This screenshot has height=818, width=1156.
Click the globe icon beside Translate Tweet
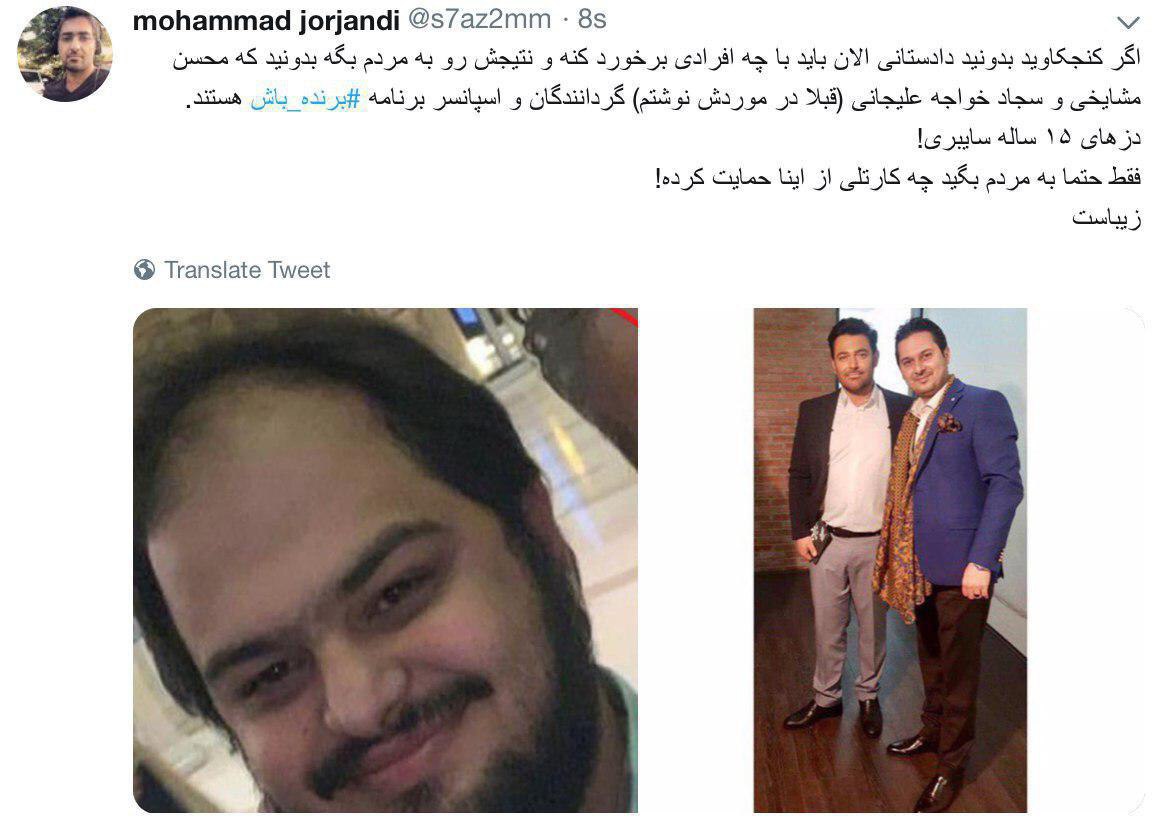[144, 270]
